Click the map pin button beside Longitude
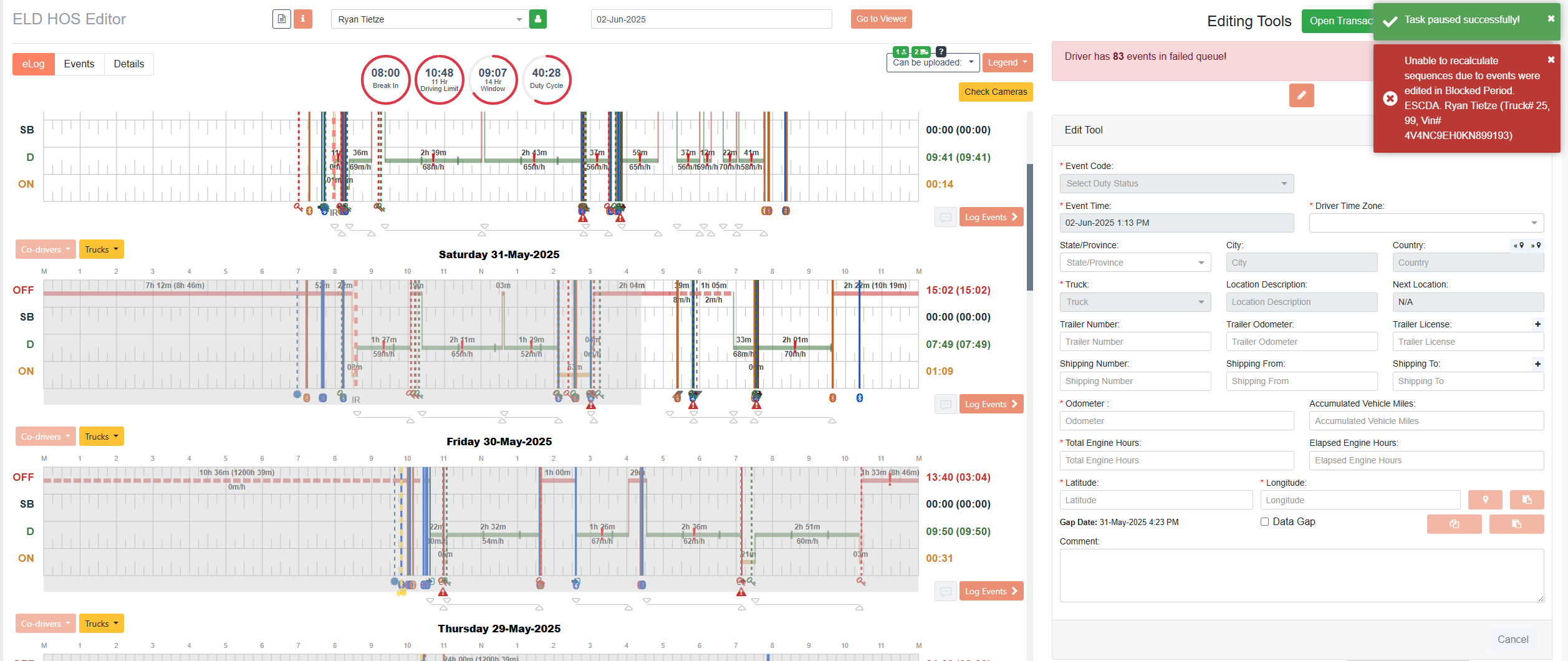Screen dimensions: 1568x661 pyautogui.click(x=1485, y=499)
